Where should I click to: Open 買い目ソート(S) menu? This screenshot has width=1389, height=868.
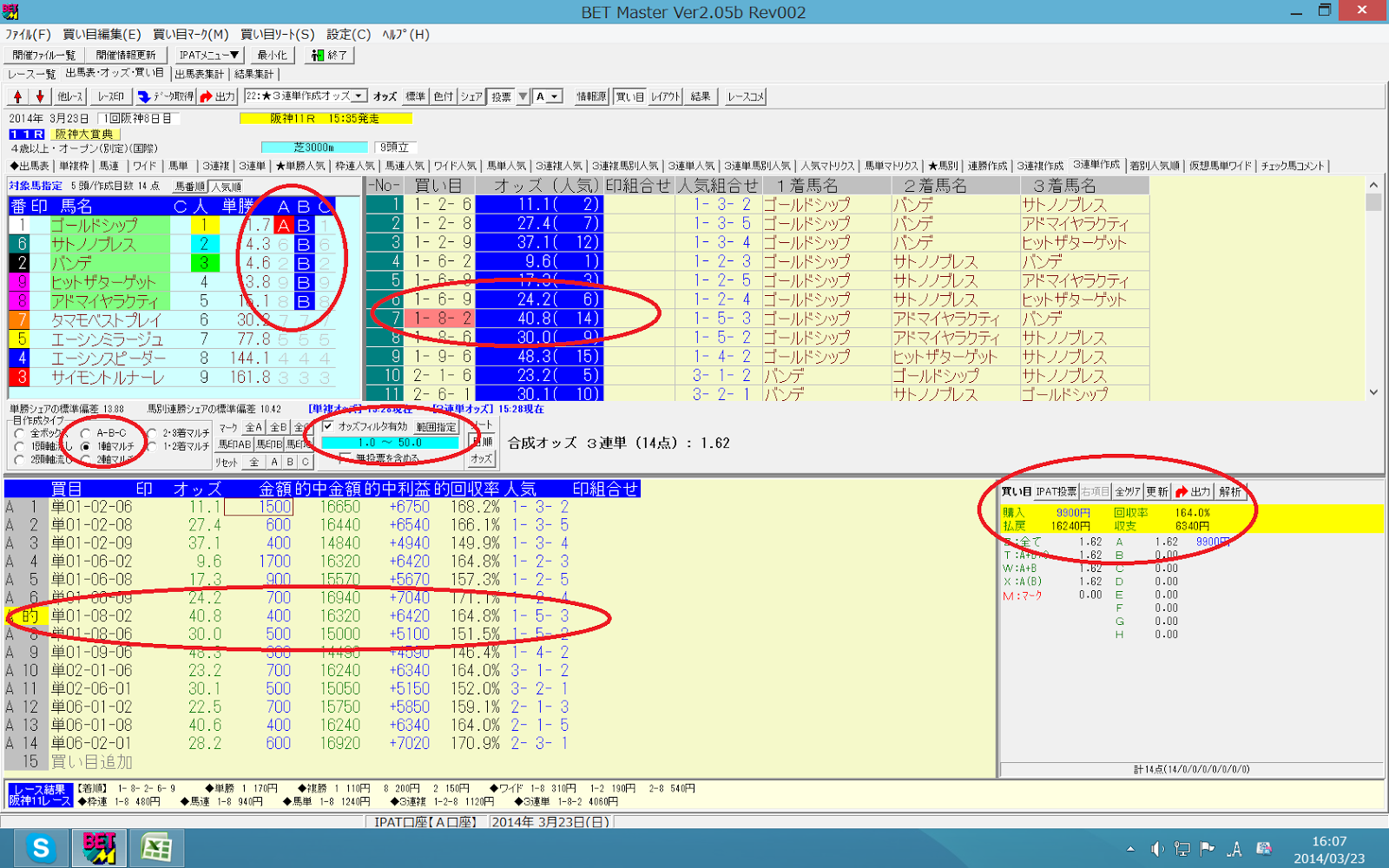point(278,34)
